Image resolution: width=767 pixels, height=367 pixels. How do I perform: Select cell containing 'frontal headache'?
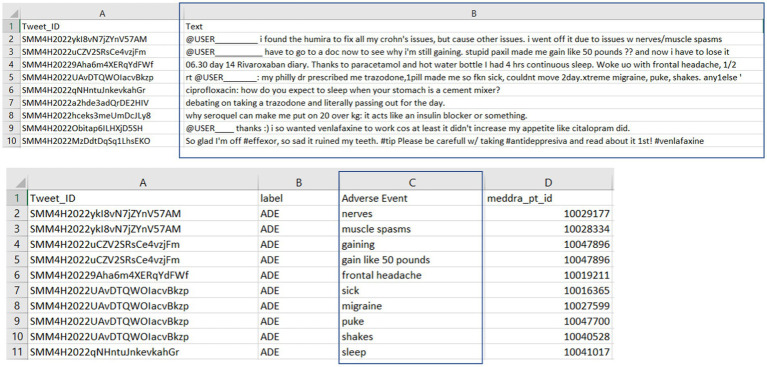tap(411, 275)
